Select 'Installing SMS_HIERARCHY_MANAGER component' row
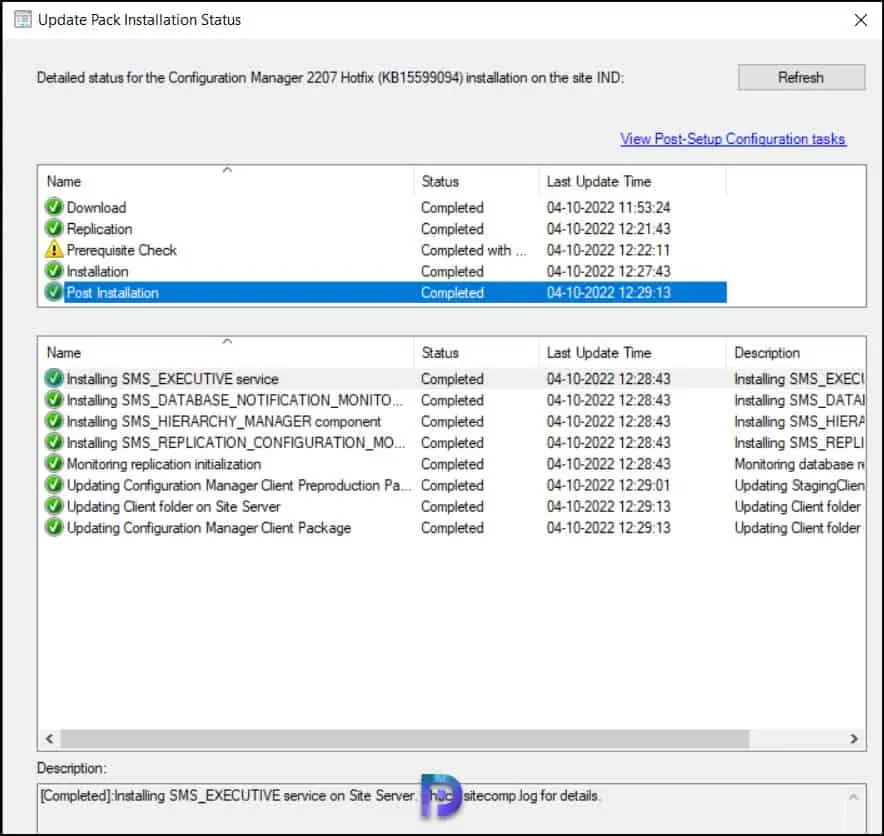Viewport: 884px width, 836px height. coord(454,421)
